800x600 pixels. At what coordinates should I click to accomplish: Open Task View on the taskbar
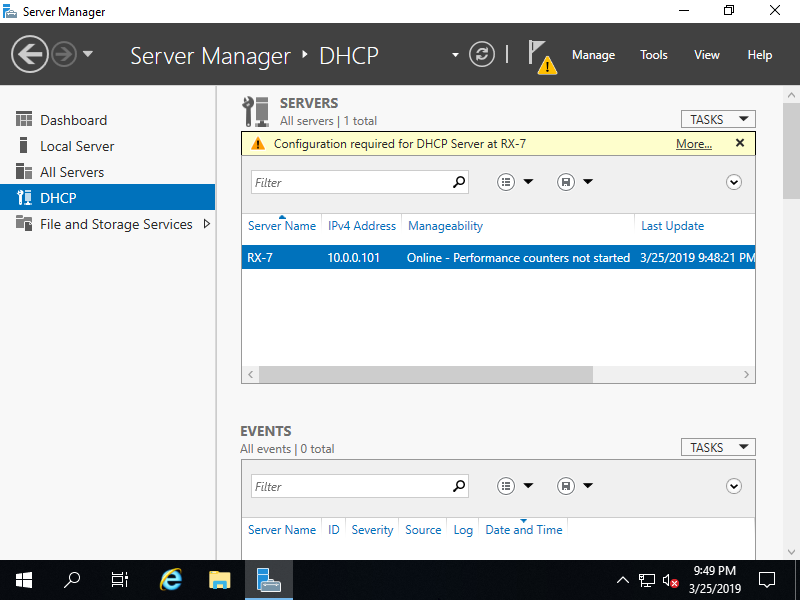(120, 580)
